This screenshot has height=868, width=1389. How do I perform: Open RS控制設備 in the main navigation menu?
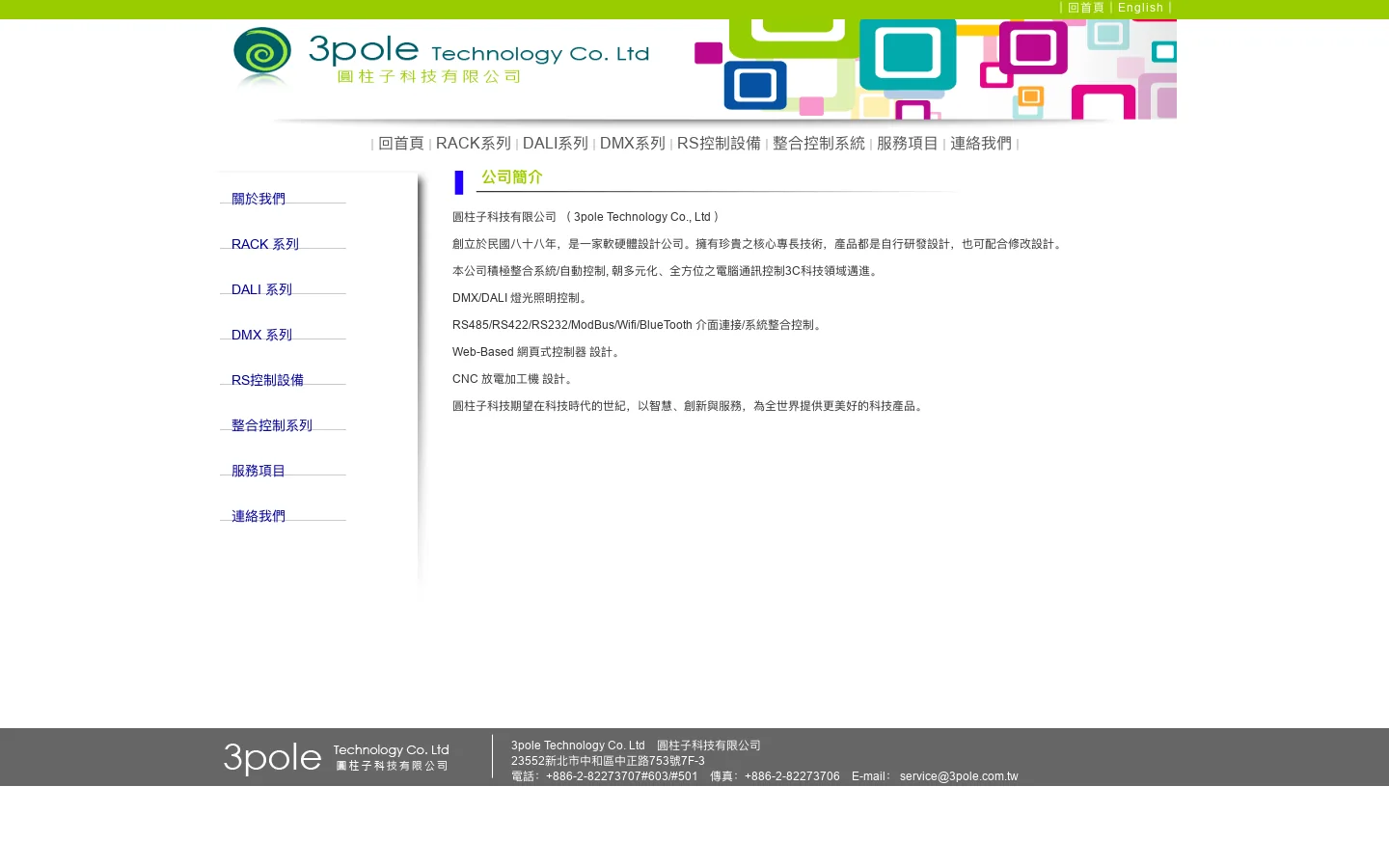(x=719, y=144)
